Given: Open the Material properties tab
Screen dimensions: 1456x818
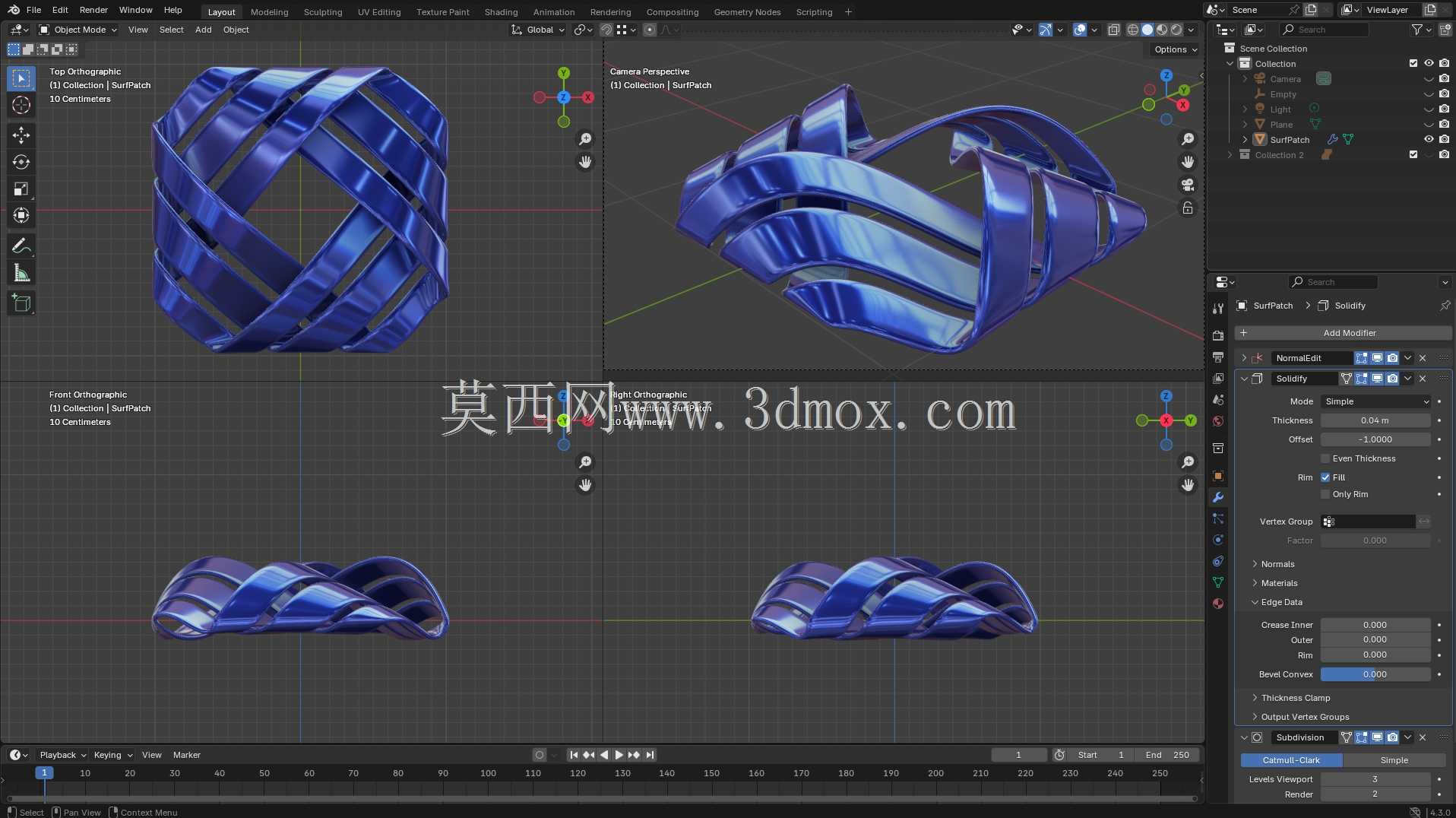Looking at the screenshot, I should [x=1218, y=604].
